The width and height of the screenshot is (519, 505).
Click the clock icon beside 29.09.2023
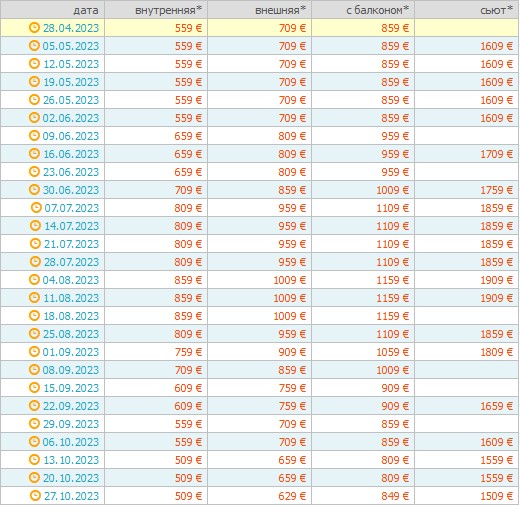click(x=34, y=423)
